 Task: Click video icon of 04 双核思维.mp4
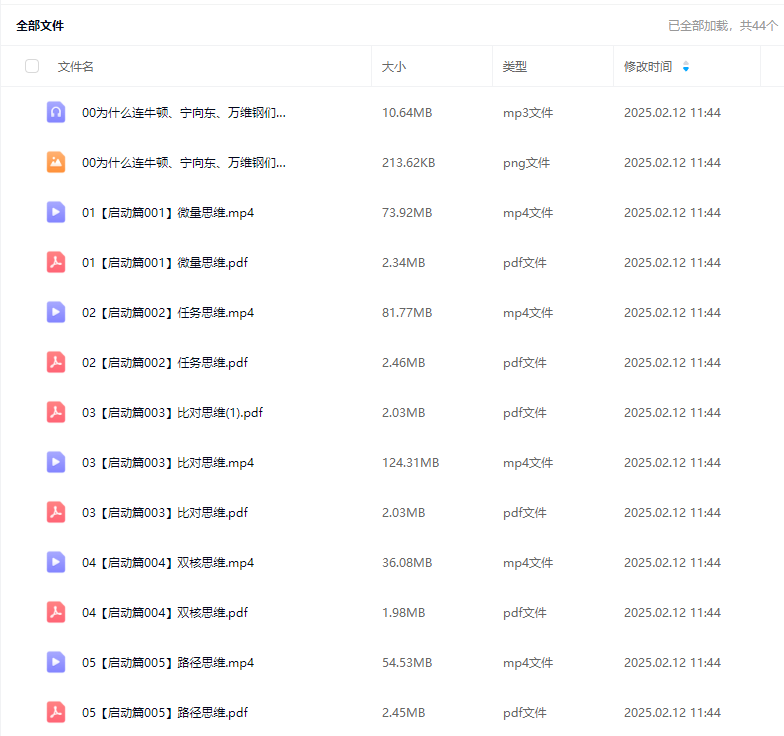[x=56, y=562]
